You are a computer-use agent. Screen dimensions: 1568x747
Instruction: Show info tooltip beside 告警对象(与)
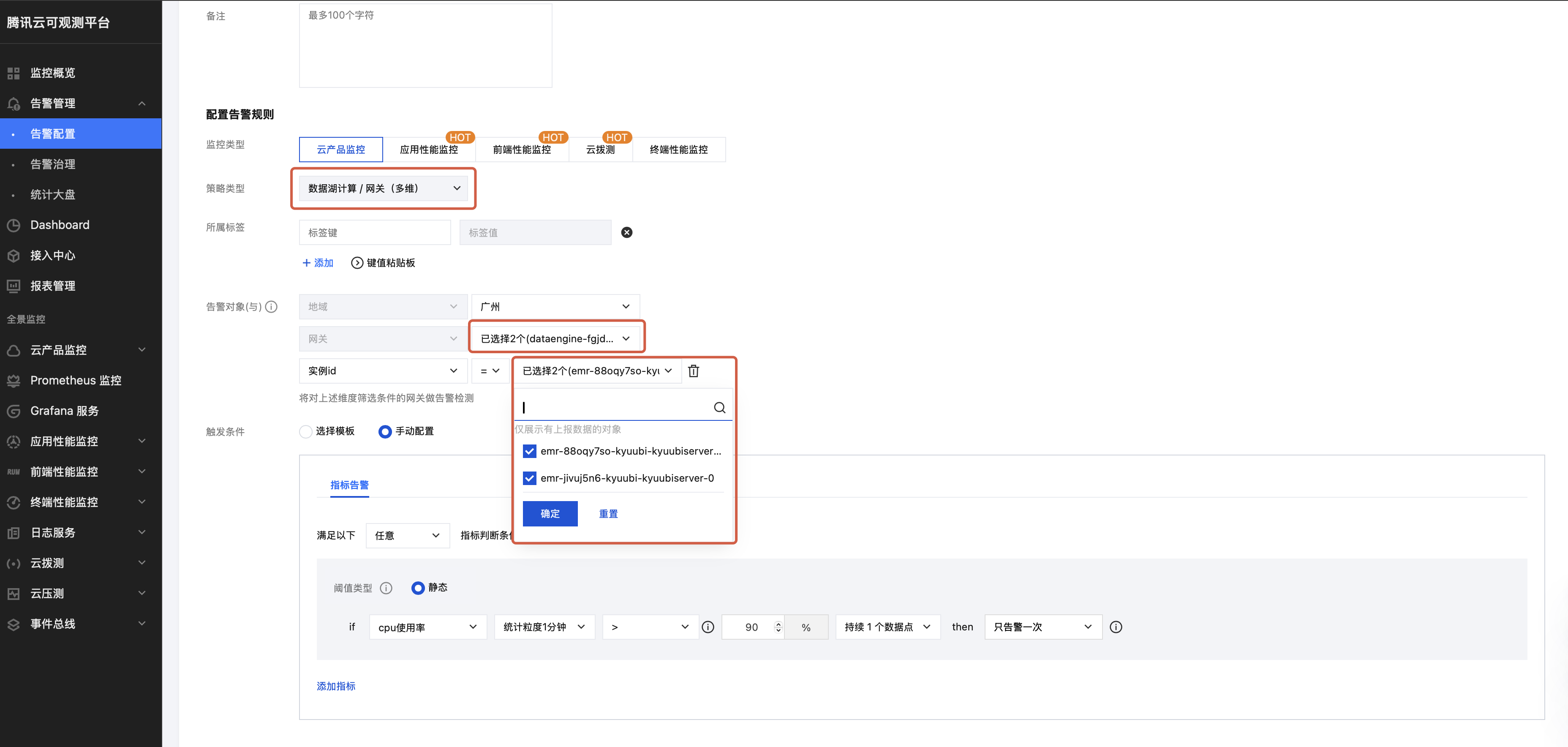pyautogui.click(x=272, y=307)
